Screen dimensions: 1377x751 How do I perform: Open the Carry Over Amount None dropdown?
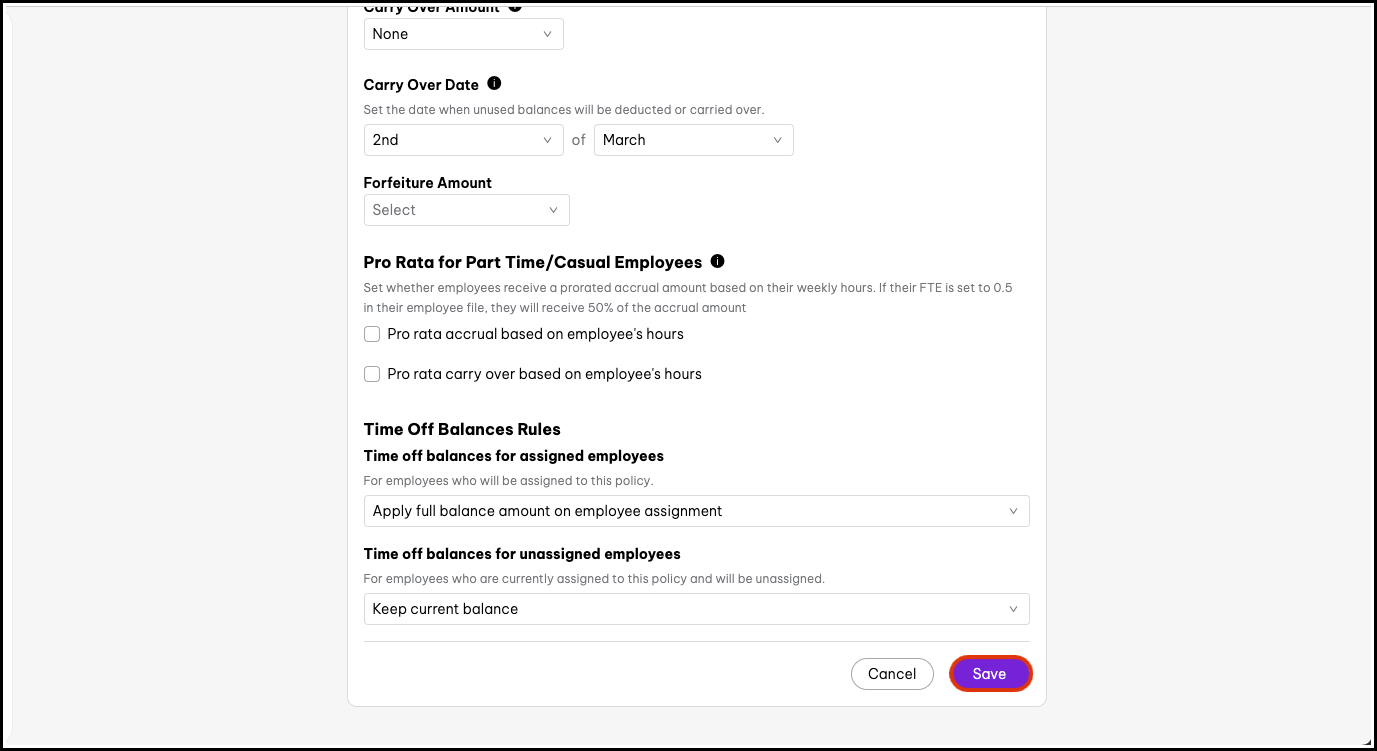coord(463,34)
